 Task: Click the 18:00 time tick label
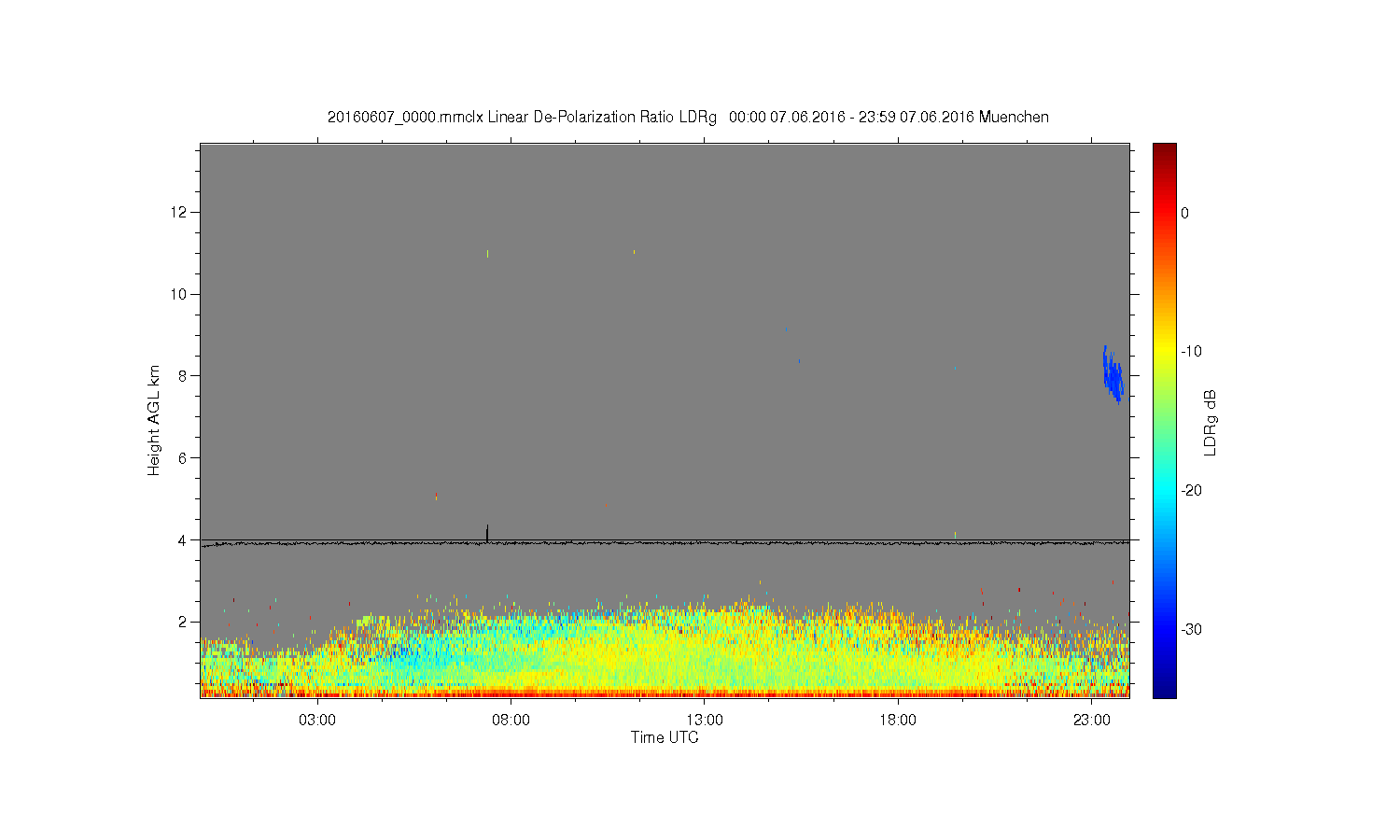click(898, 721)
